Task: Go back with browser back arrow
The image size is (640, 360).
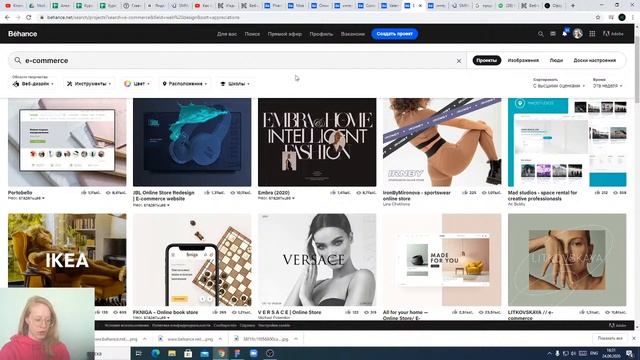Action: click(x=7, y=18)
